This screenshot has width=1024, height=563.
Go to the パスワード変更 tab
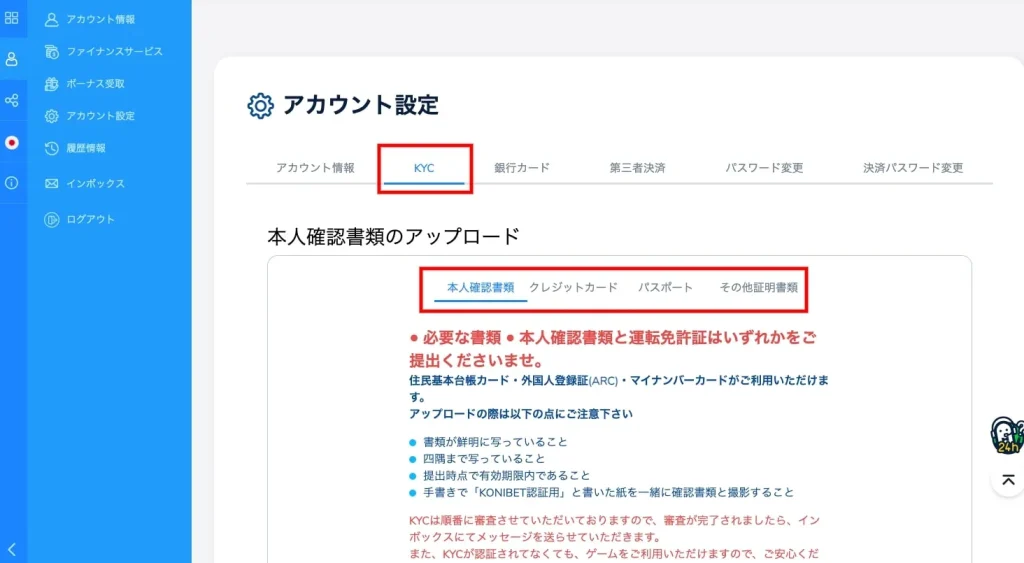point(764,168)
